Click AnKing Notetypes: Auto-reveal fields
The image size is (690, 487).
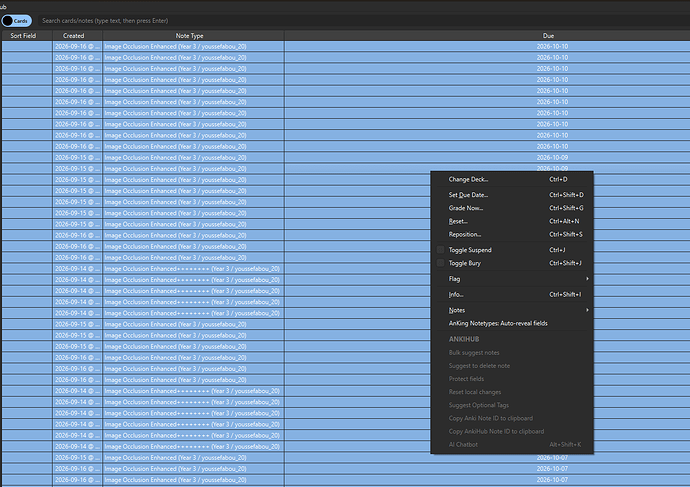coord(512,323)
